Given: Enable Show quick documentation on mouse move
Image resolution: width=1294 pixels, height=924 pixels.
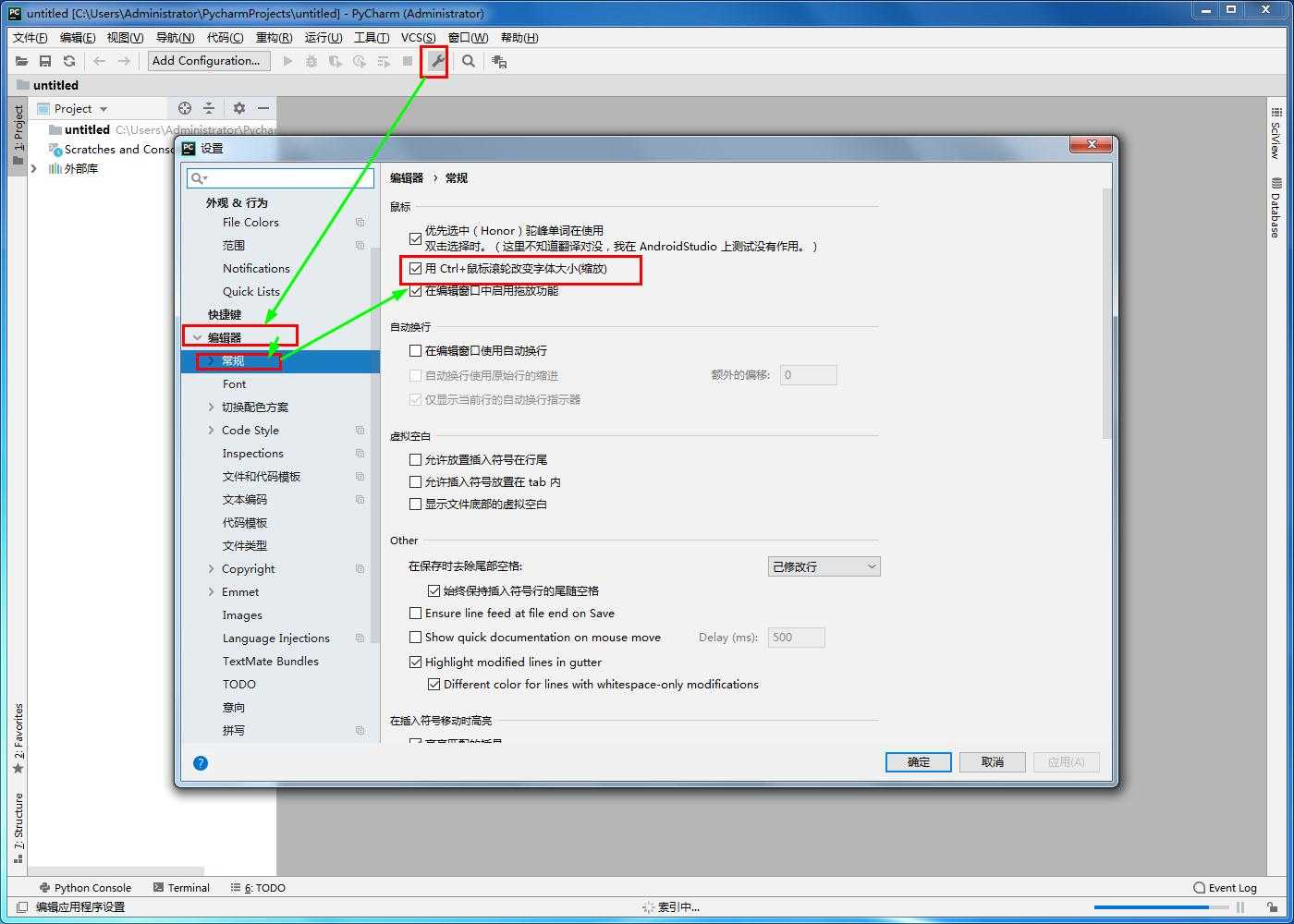Looking at the screenshot, I should (x=416, y=638).
